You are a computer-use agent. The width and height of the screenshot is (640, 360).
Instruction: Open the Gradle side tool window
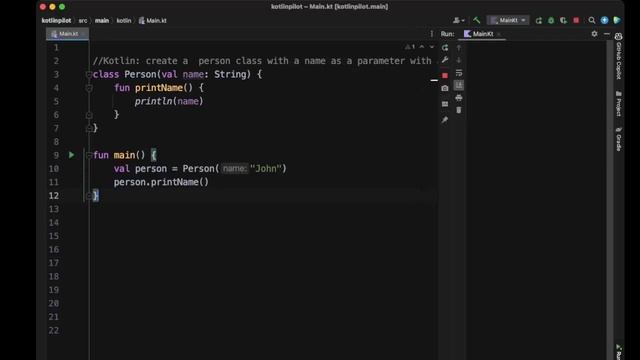pyautogui.click(x=618, y=139)
